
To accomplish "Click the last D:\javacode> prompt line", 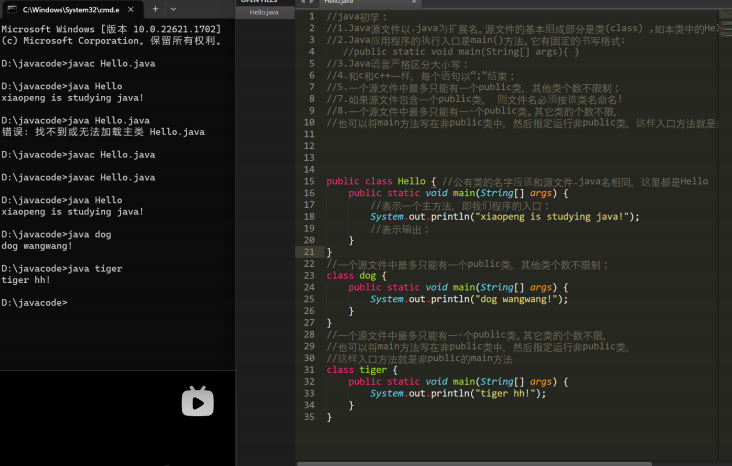I will (x=32, y=303).
